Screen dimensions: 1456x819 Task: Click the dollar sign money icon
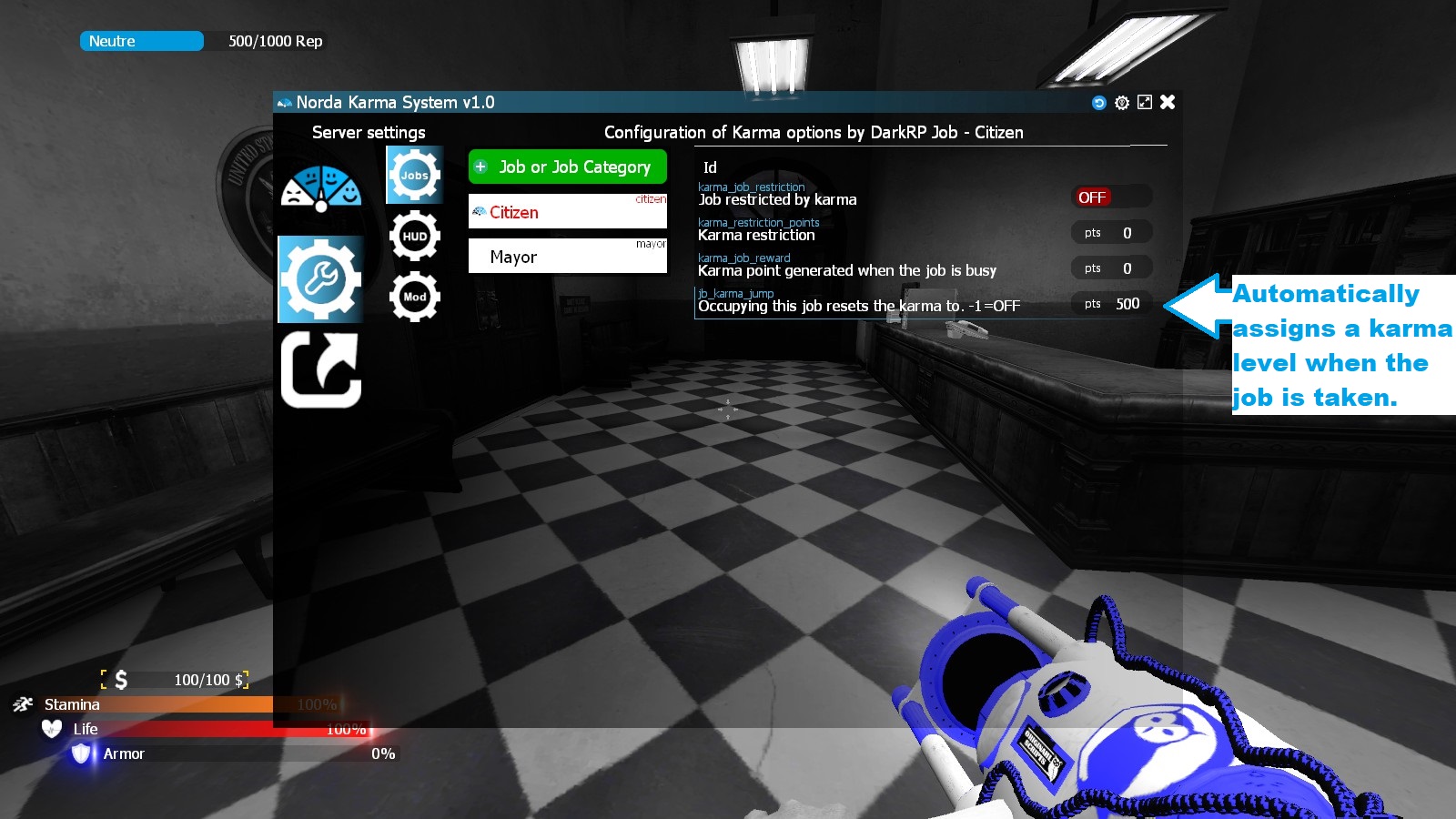(x=121, y=680)
